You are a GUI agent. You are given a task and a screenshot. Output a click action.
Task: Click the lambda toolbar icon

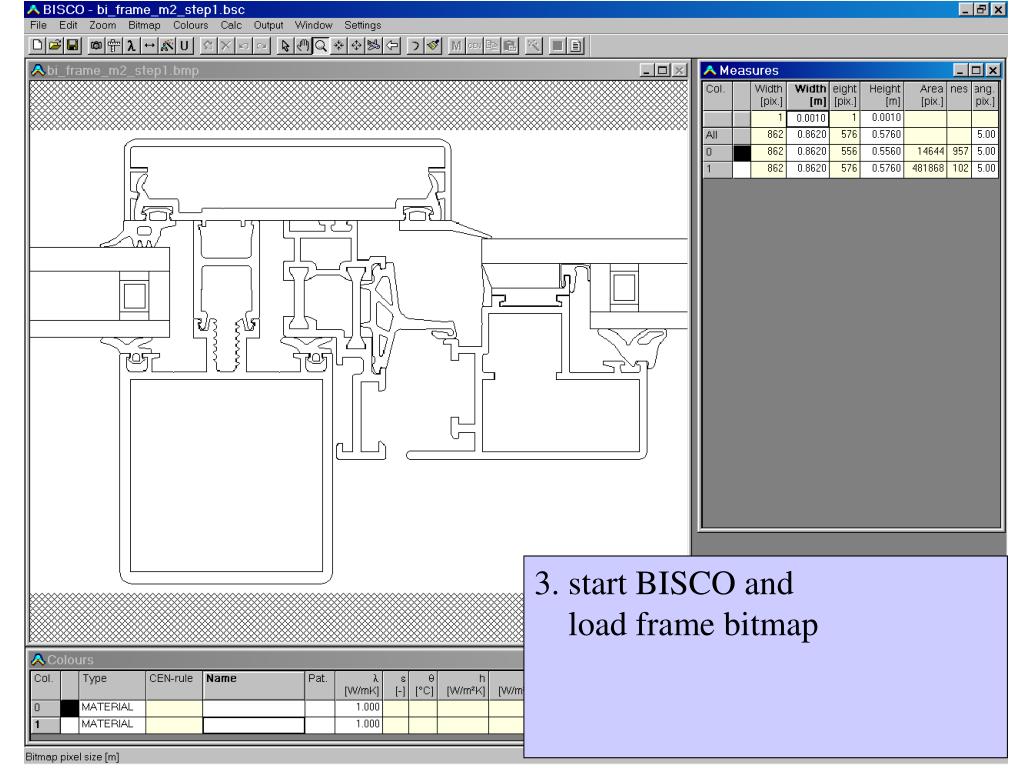131,46
